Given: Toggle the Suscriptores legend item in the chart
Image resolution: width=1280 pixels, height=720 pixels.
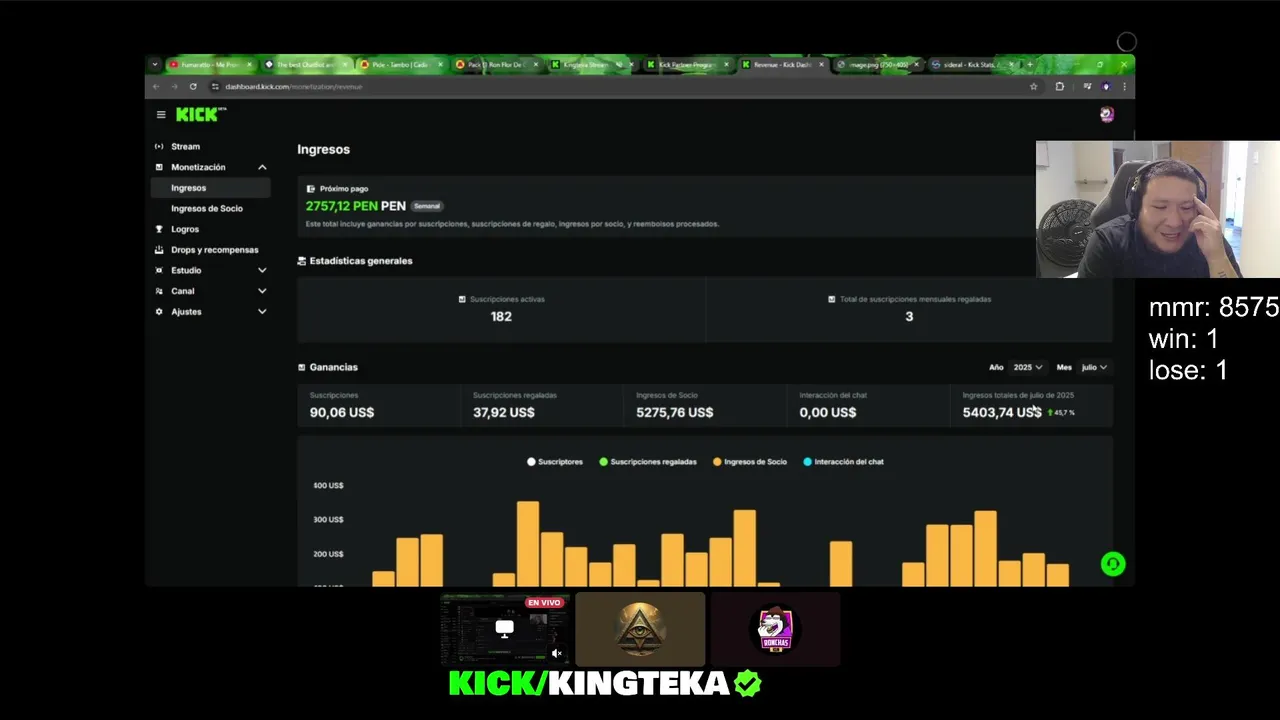Looking at the screenshot, I should pyautogui.click(x=555, y=462).
